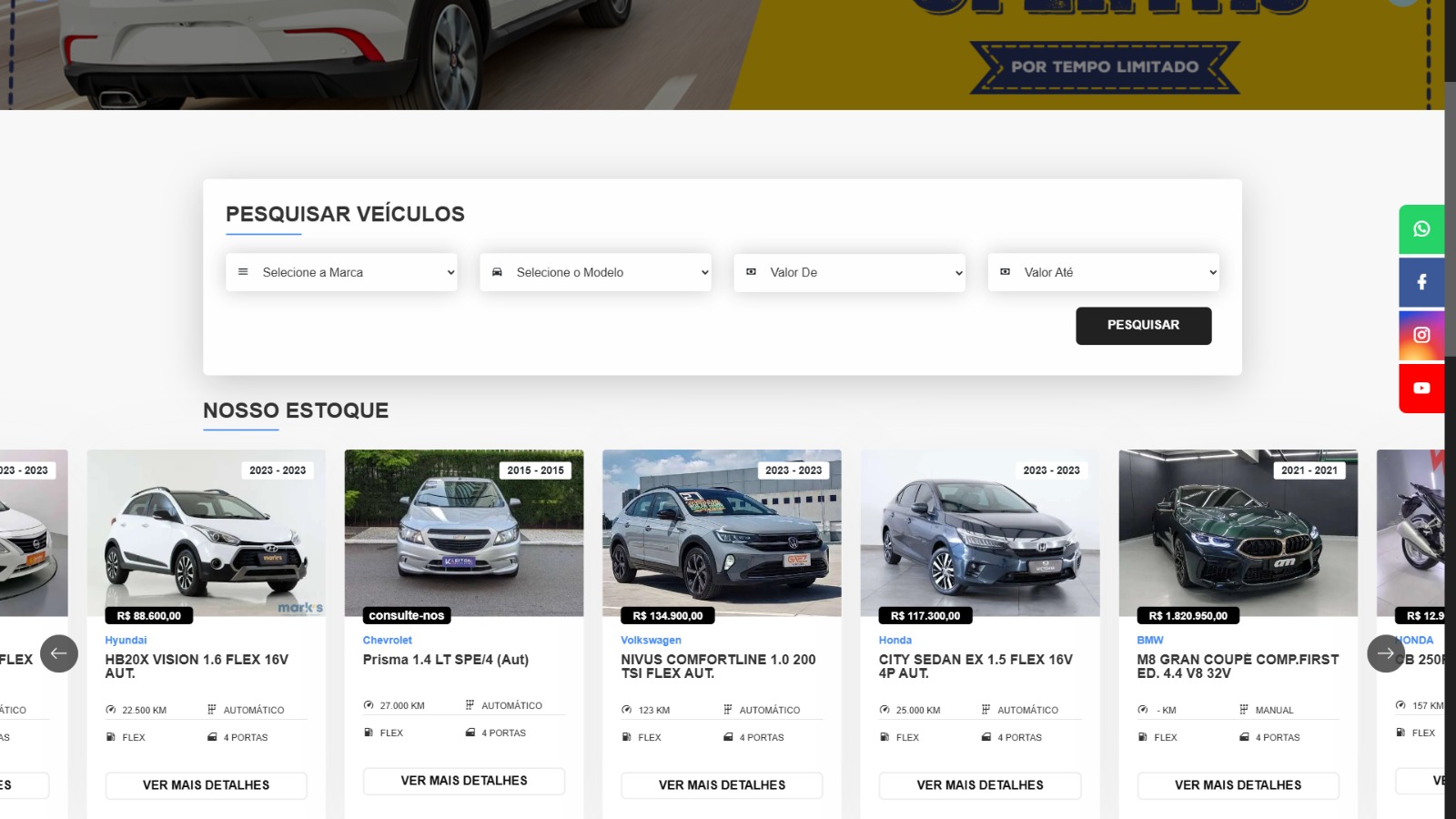Open CITY SEDAN EX 1.5 FLEX title
This screenshot has height=819, width=1456.
pyautogui.click(x=976, y=666)
